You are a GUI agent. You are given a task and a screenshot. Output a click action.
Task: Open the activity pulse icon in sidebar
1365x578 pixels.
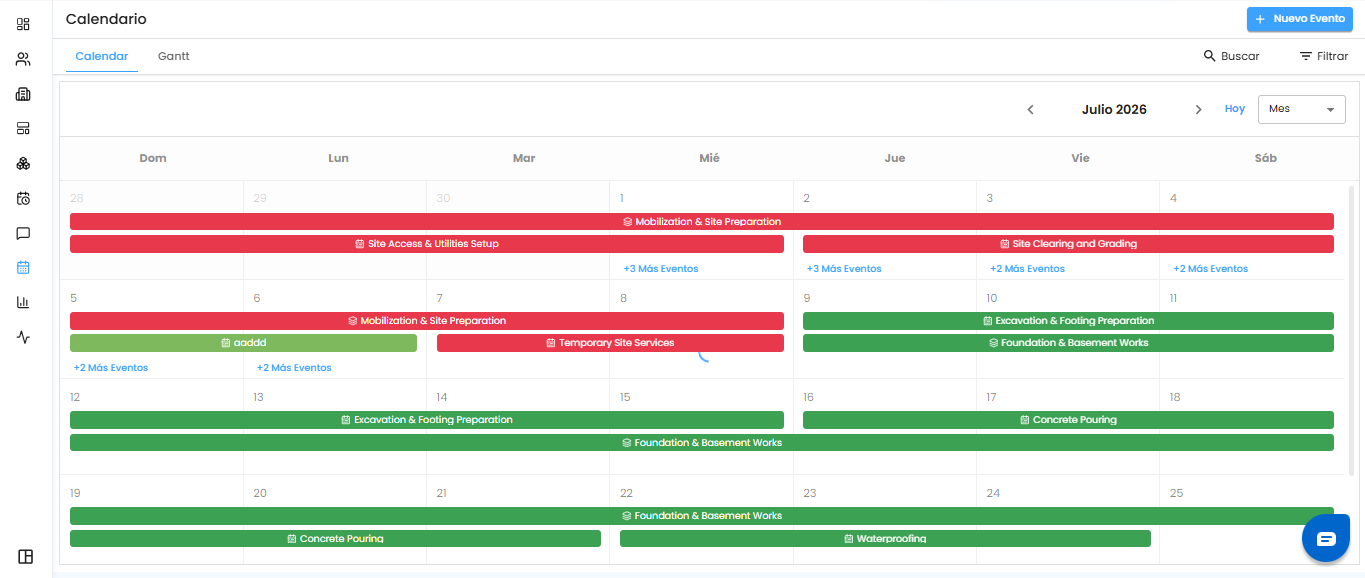[23, 337]
